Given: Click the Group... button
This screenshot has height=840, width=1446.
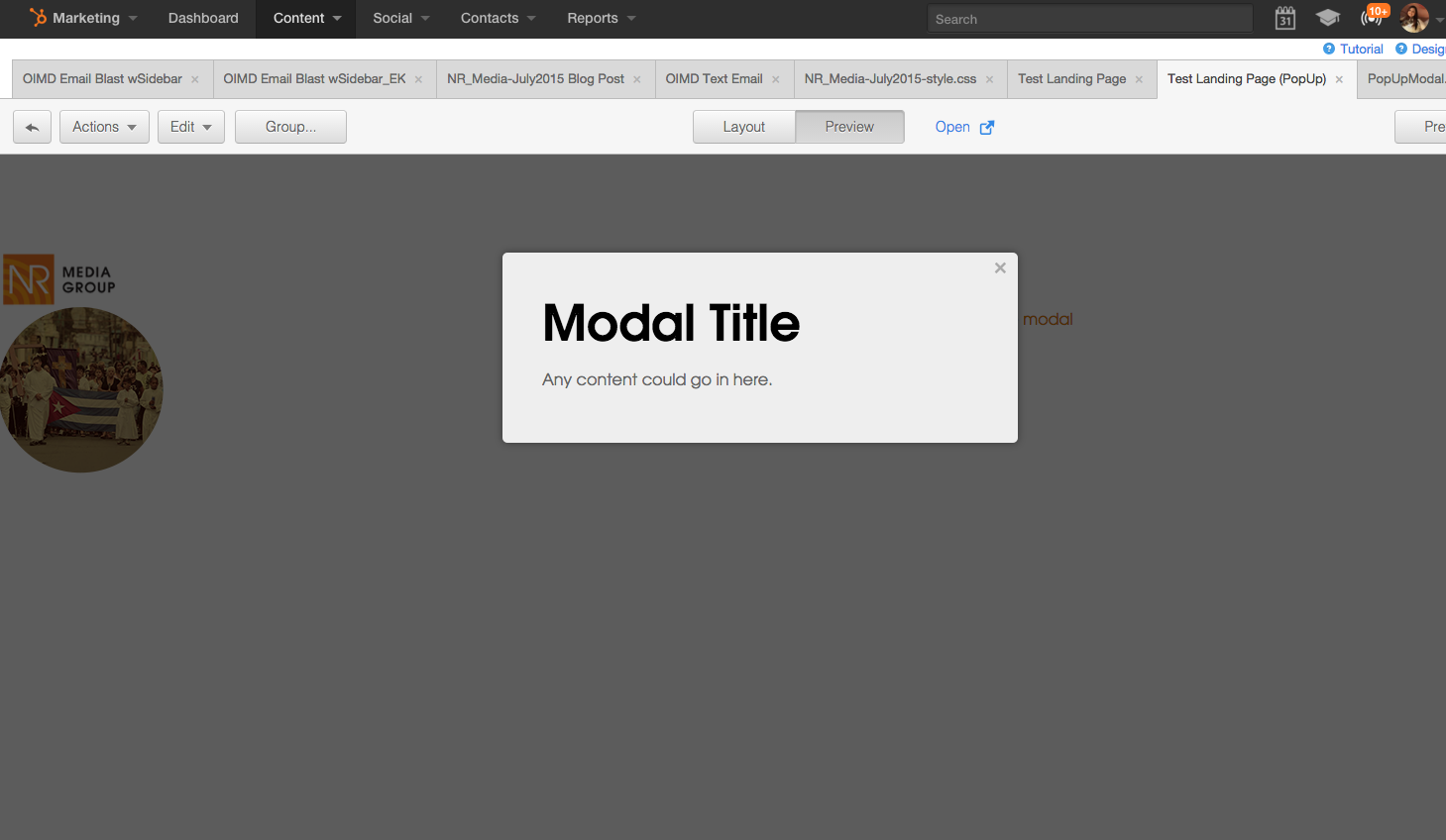Looking at the screenshot, I should click(x=290, y=127).
